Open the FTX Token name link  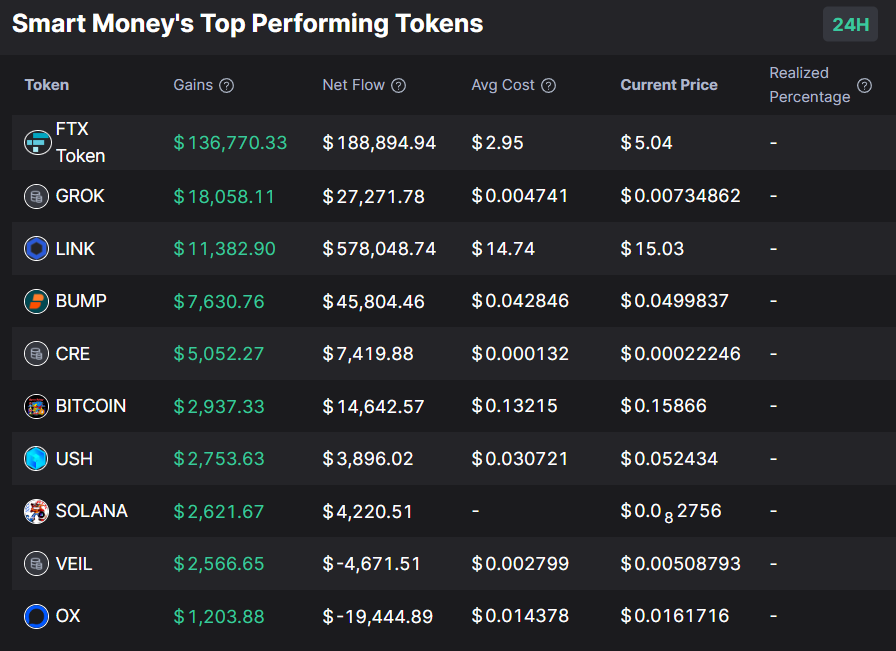tap(81, 142)
